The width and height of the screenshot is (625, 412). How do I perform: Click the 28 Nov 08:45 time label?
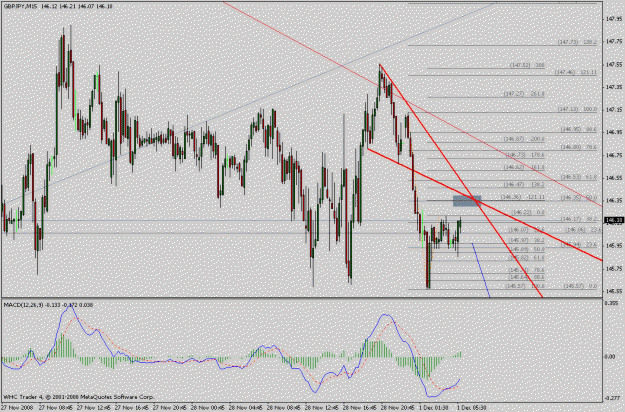click(x=283, y=408)
